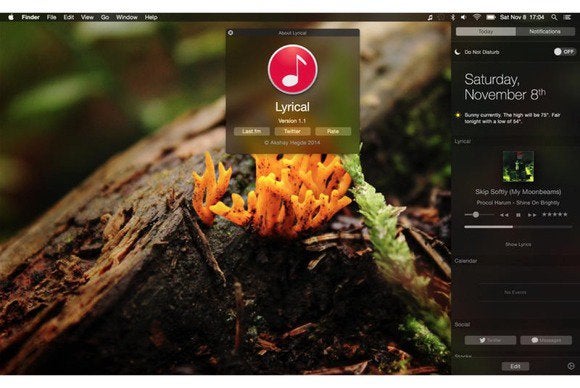
Task: Open Notification Center settings gear icon
Action: pos(571,366)
